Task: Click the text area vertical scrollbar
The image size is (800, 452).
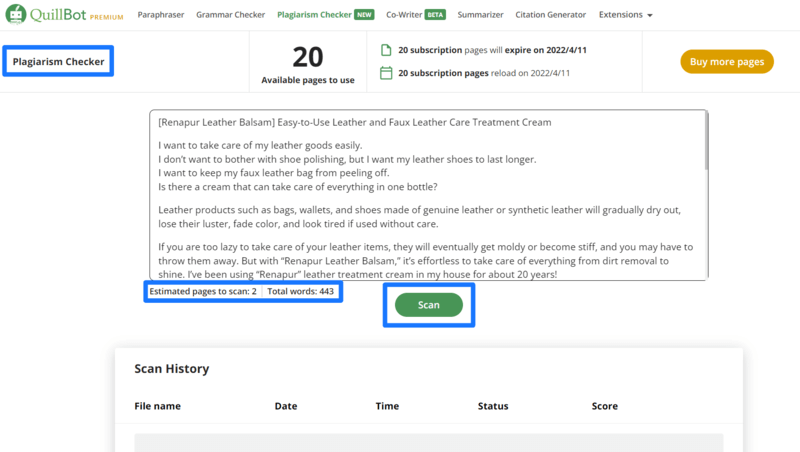Action: pyautogui.click(x=707, y=141)
